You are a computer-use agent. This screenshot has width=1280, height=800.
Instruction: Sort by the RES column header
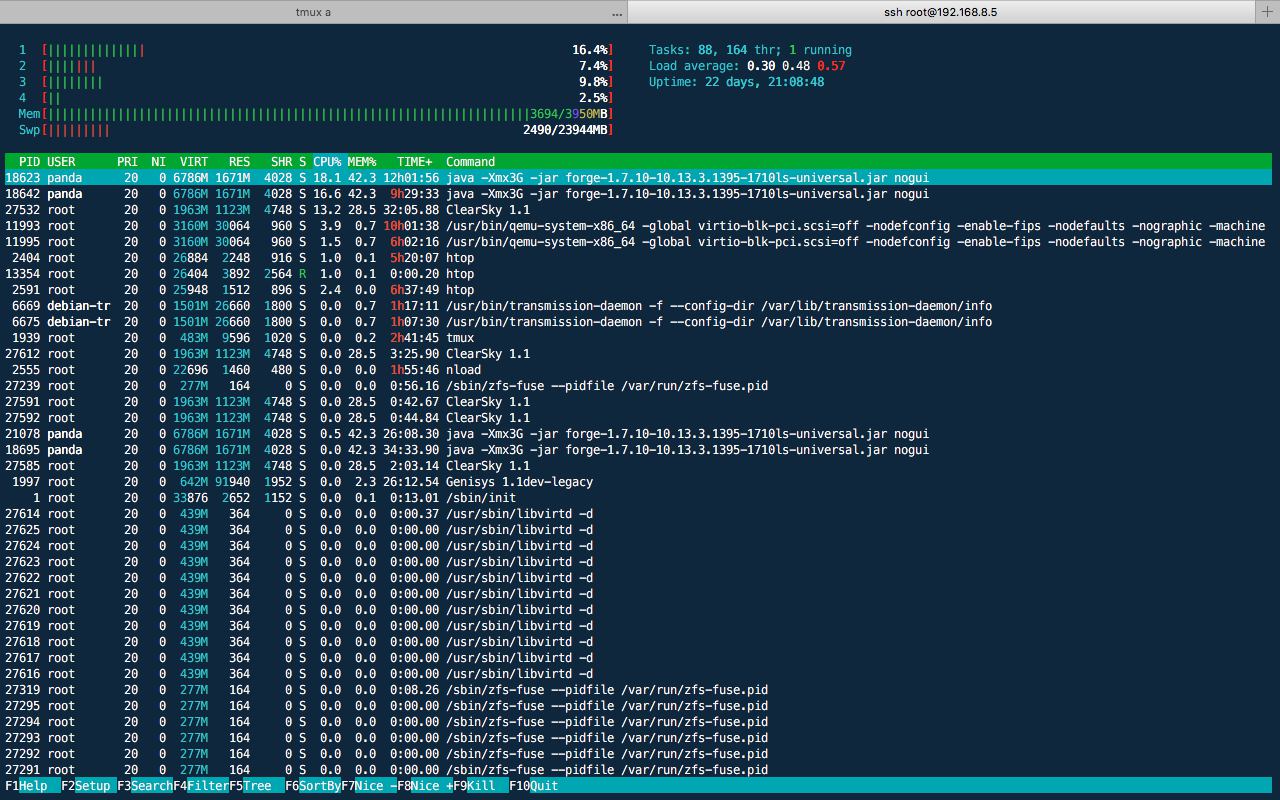coord(239,162)
